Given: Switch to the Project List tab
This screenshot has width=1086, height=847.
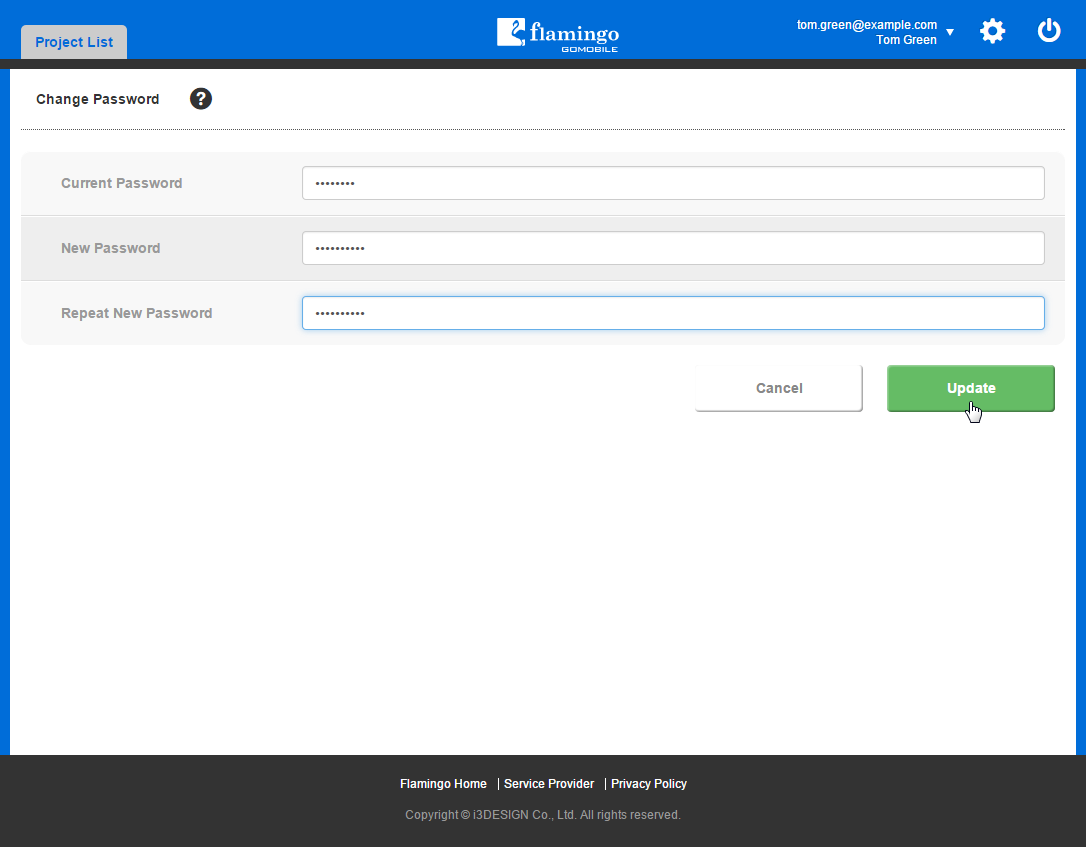Looking at the screenshot, I should [x=74, y=43].
